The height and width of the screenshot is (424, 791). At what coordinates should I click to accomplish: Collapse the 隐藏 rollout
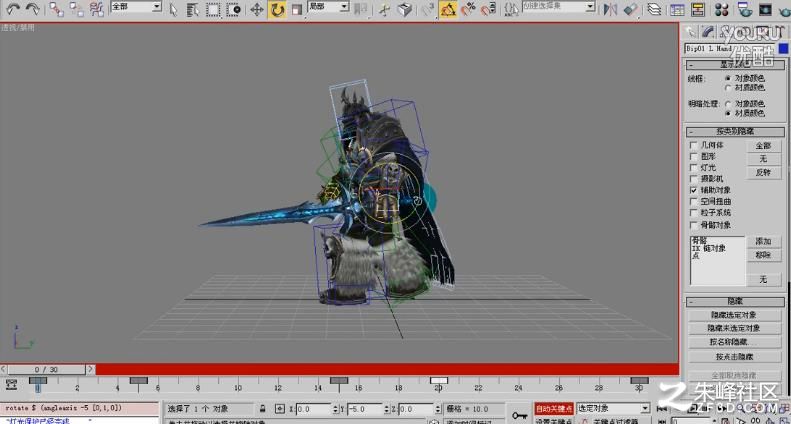[735, 301]
